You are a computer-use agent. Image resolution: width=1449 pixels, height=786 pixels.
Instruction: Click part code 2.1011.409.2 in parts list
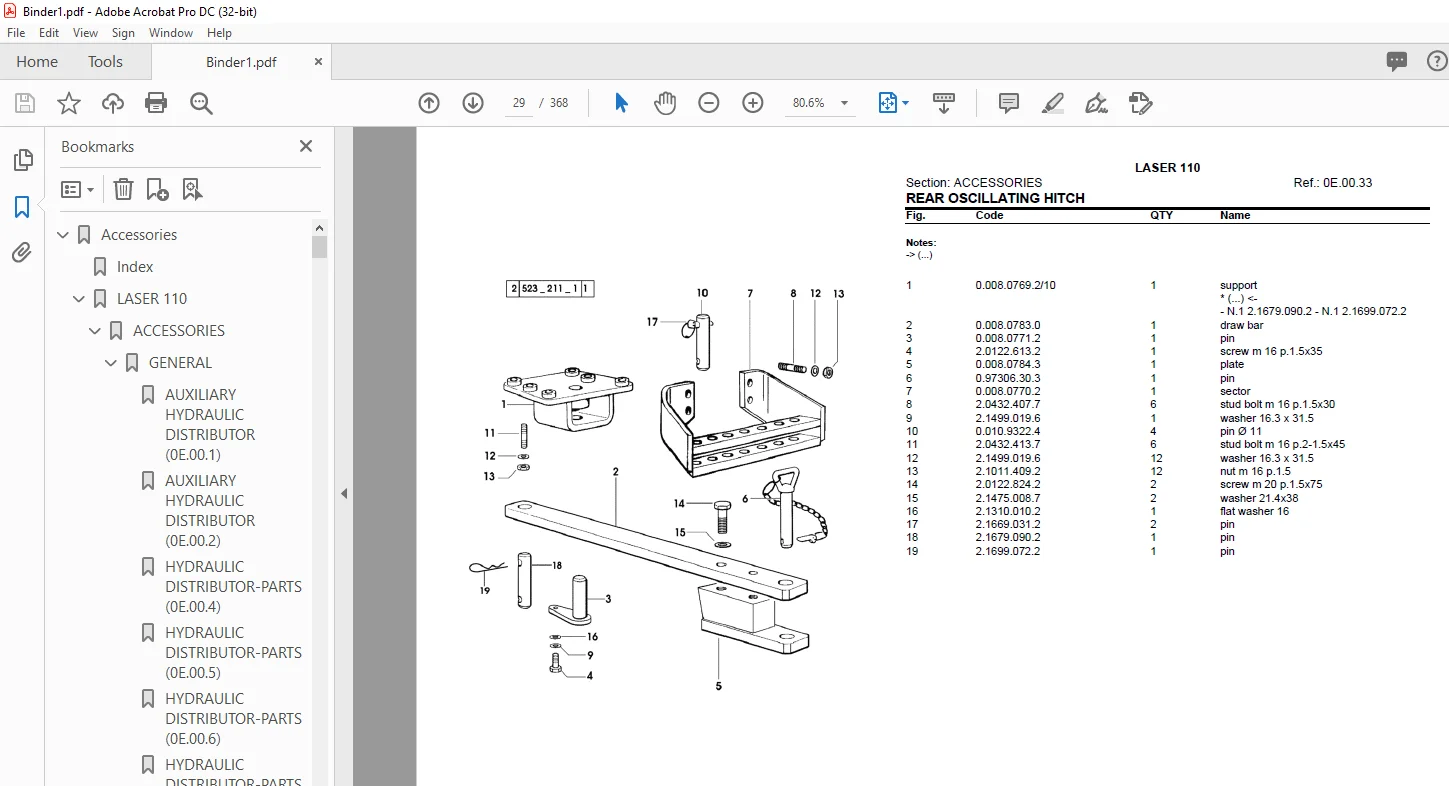point(1008,471)
